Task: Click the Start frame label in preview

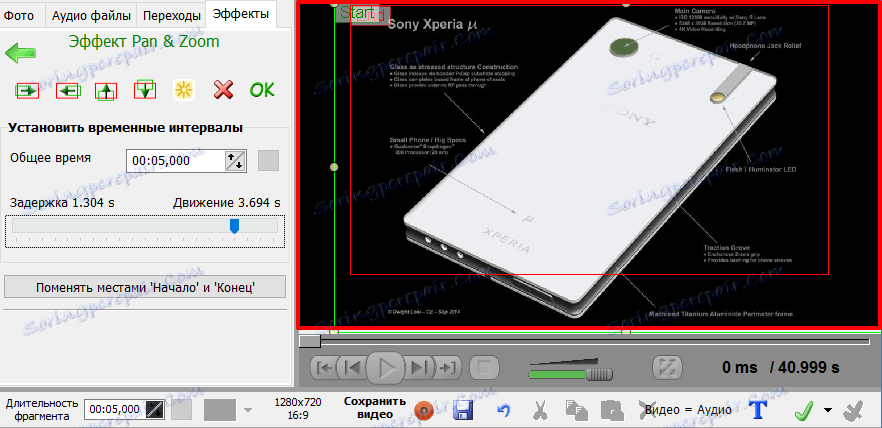Action: click(x=357, y=12)
